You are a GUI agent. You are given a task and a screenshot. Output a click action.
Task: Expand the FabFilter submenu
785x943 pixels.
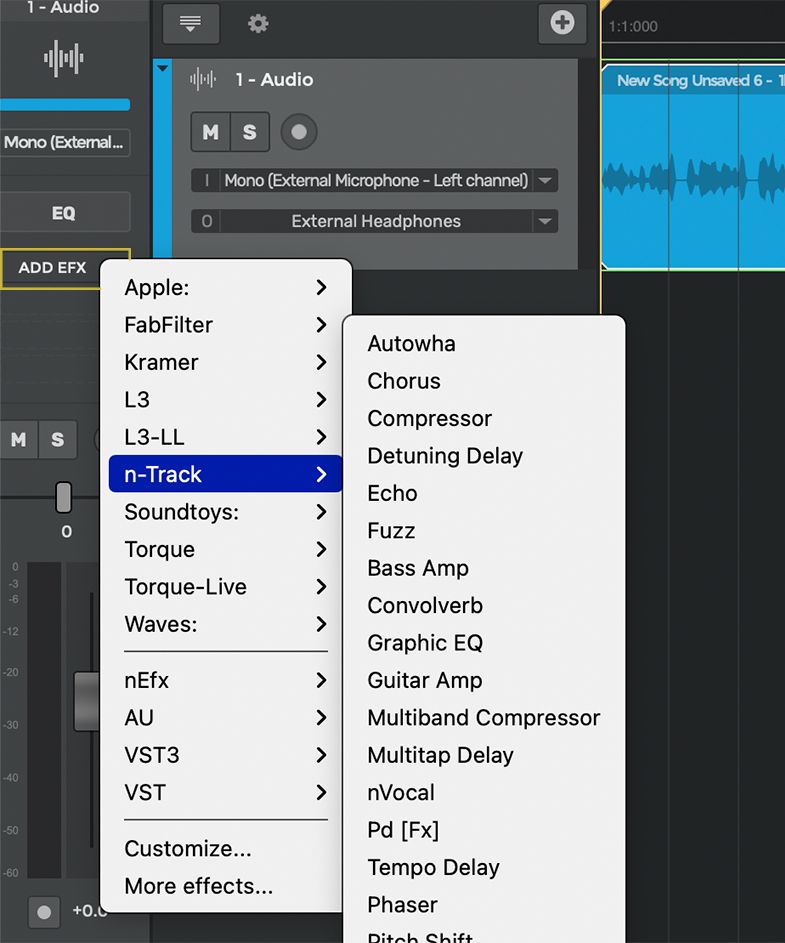point(225,325)
